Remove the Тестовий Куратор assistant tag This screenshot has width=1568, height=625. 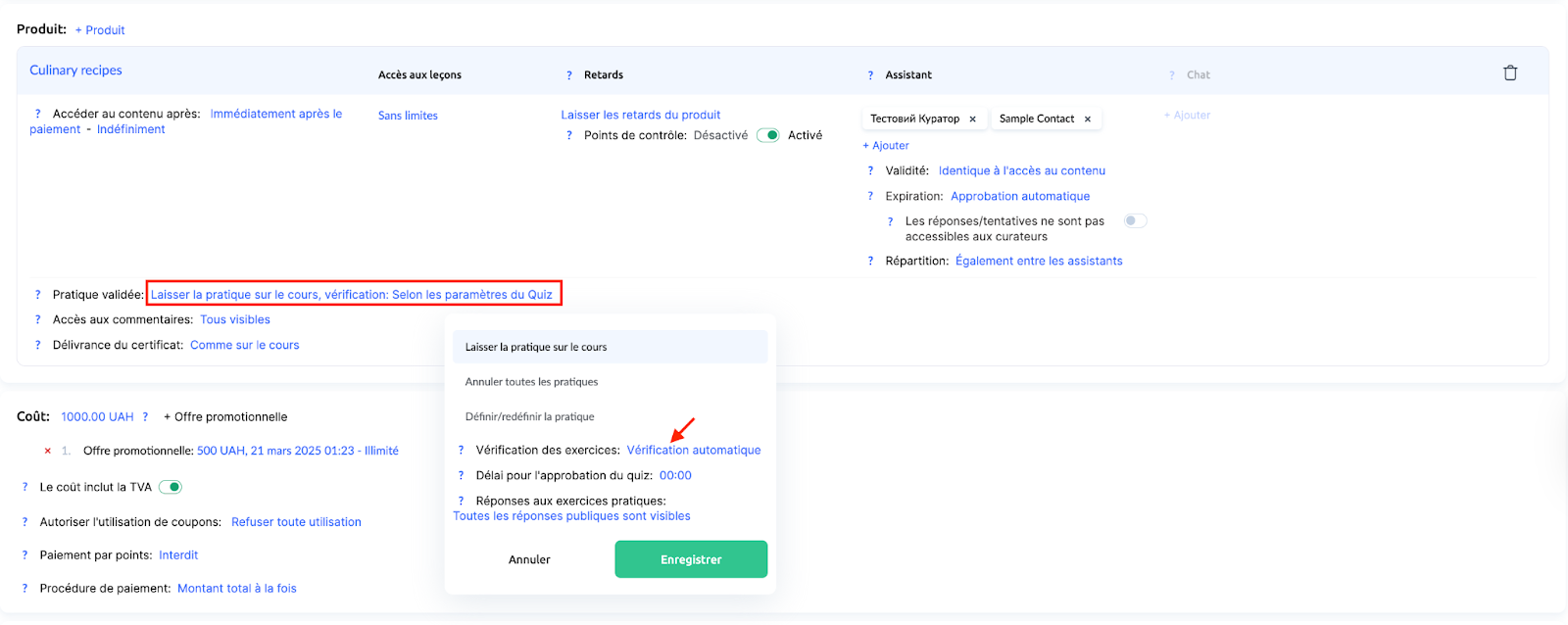[972, 120]
